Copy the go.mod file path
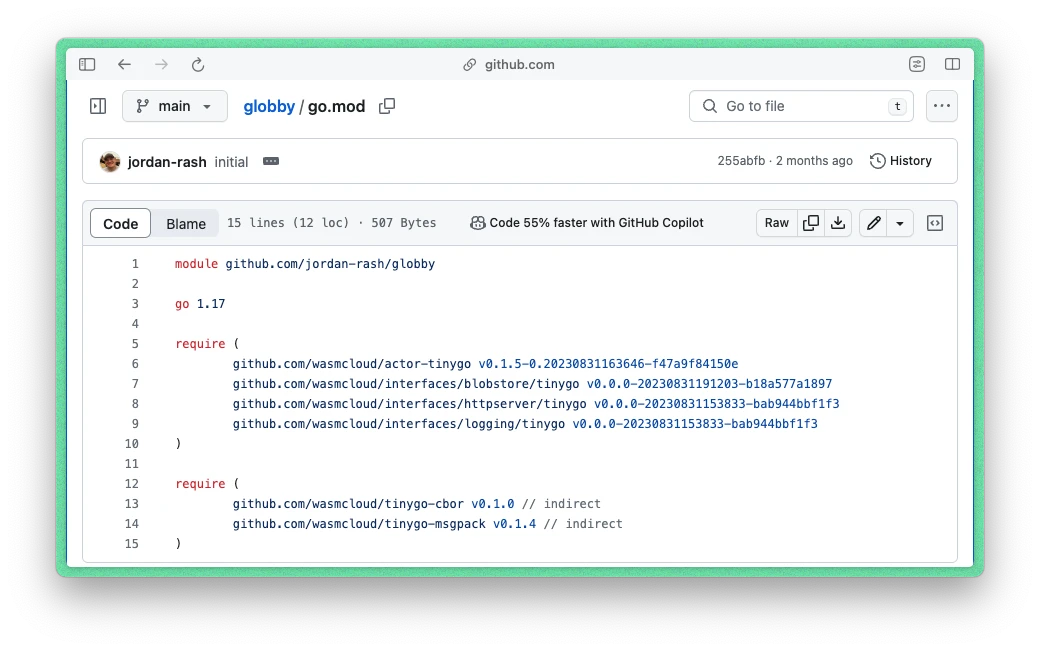Screen dimensions: 1040x651 coord(387,106)
